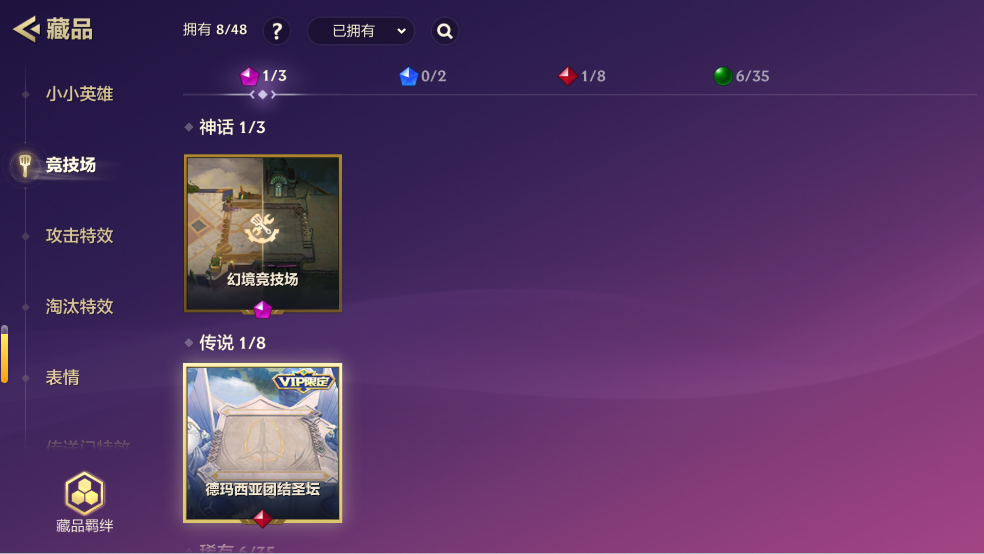The image size is (984, 554).
Task: Open the question mark help icon
Action: [277, 31]
